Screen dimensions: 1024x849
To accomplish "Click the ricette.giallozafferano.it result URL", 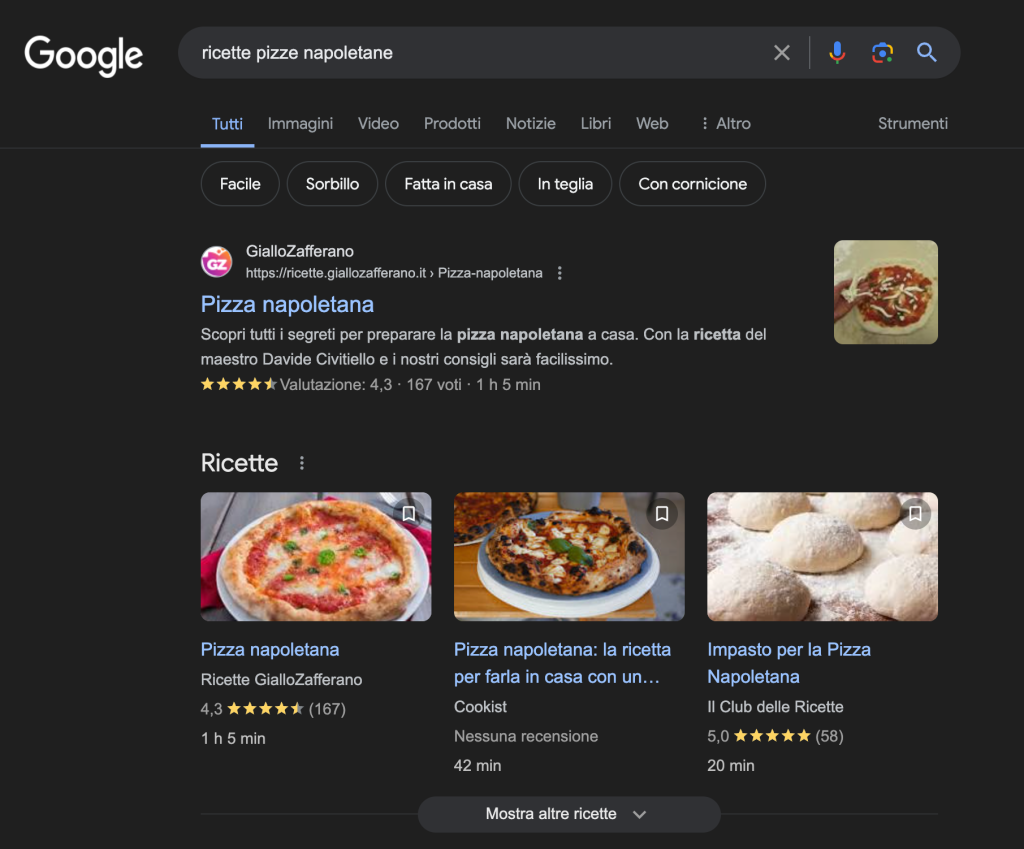I will (x=394, y=273).
